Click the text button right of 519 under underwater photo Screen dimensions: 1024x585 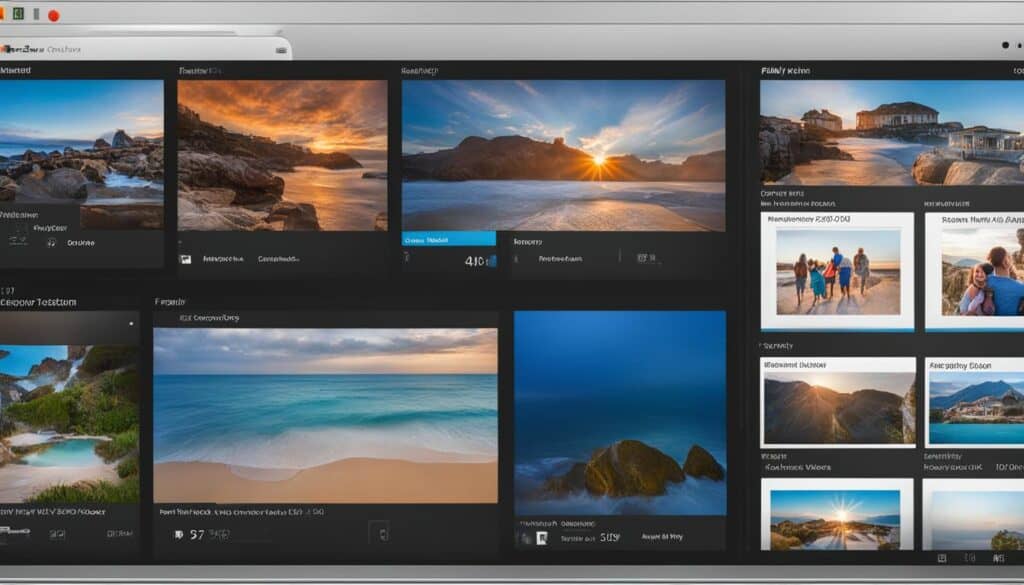pyautogui.click(x=664, y=538)
